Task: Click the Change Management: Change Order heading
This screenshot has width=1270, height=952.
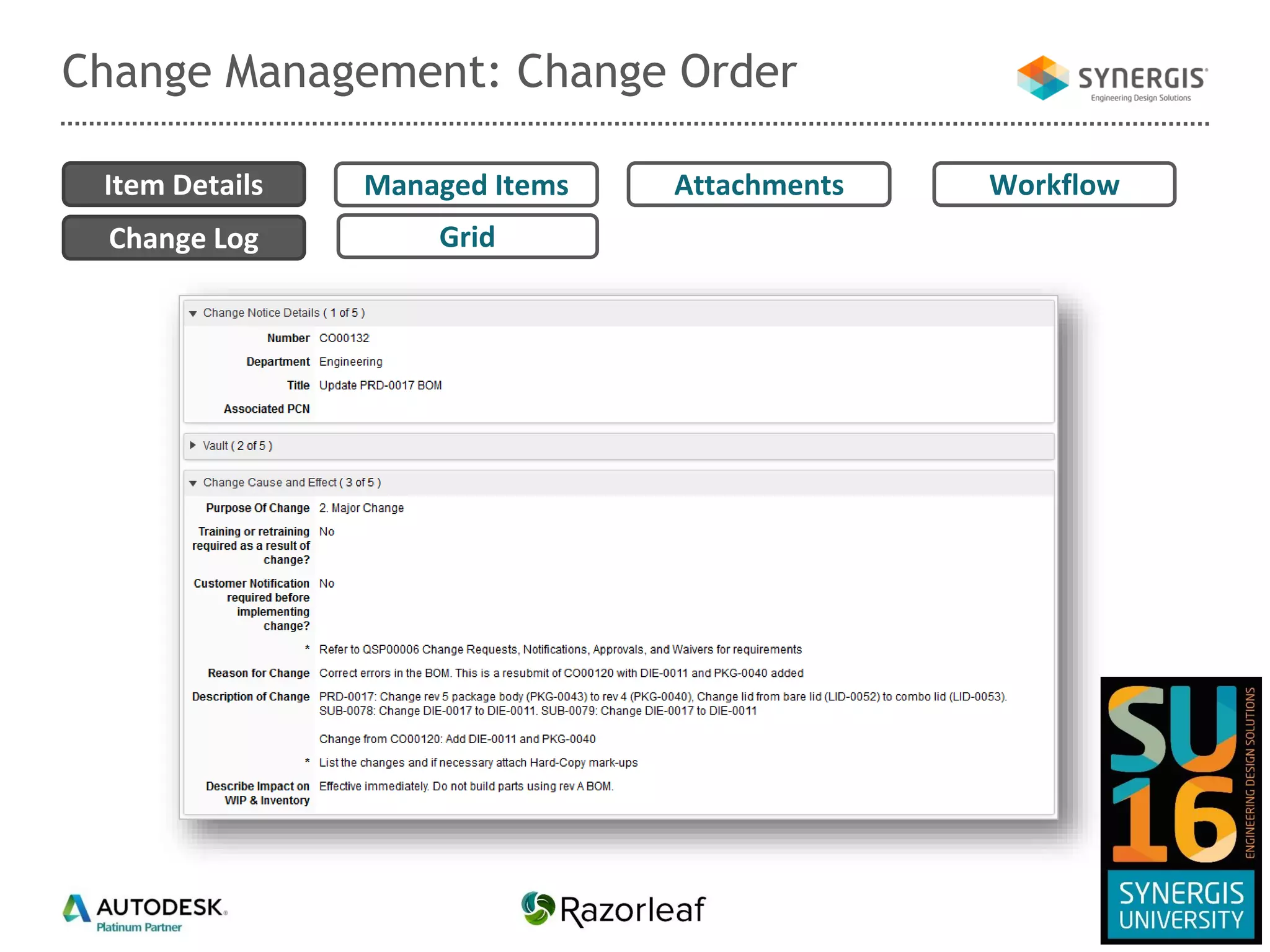Action: click(429, 73)
